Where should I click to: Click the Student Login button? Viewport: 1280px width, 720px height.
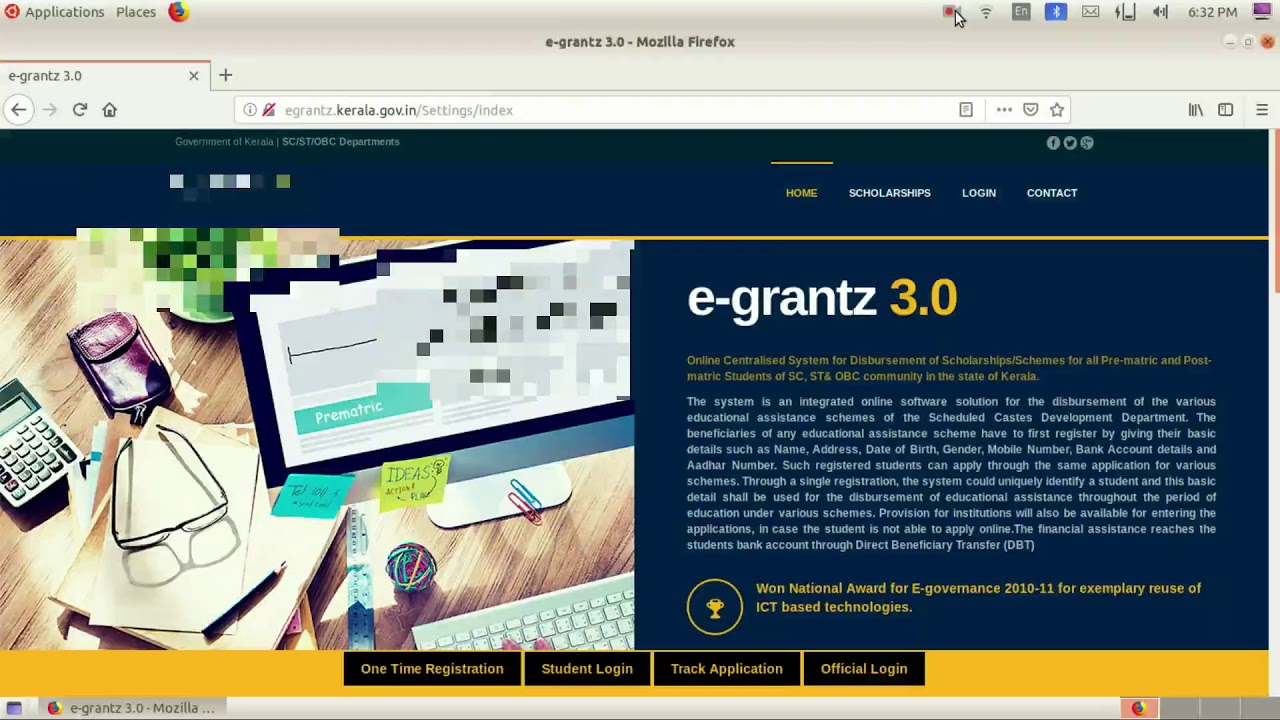(587, 669)
